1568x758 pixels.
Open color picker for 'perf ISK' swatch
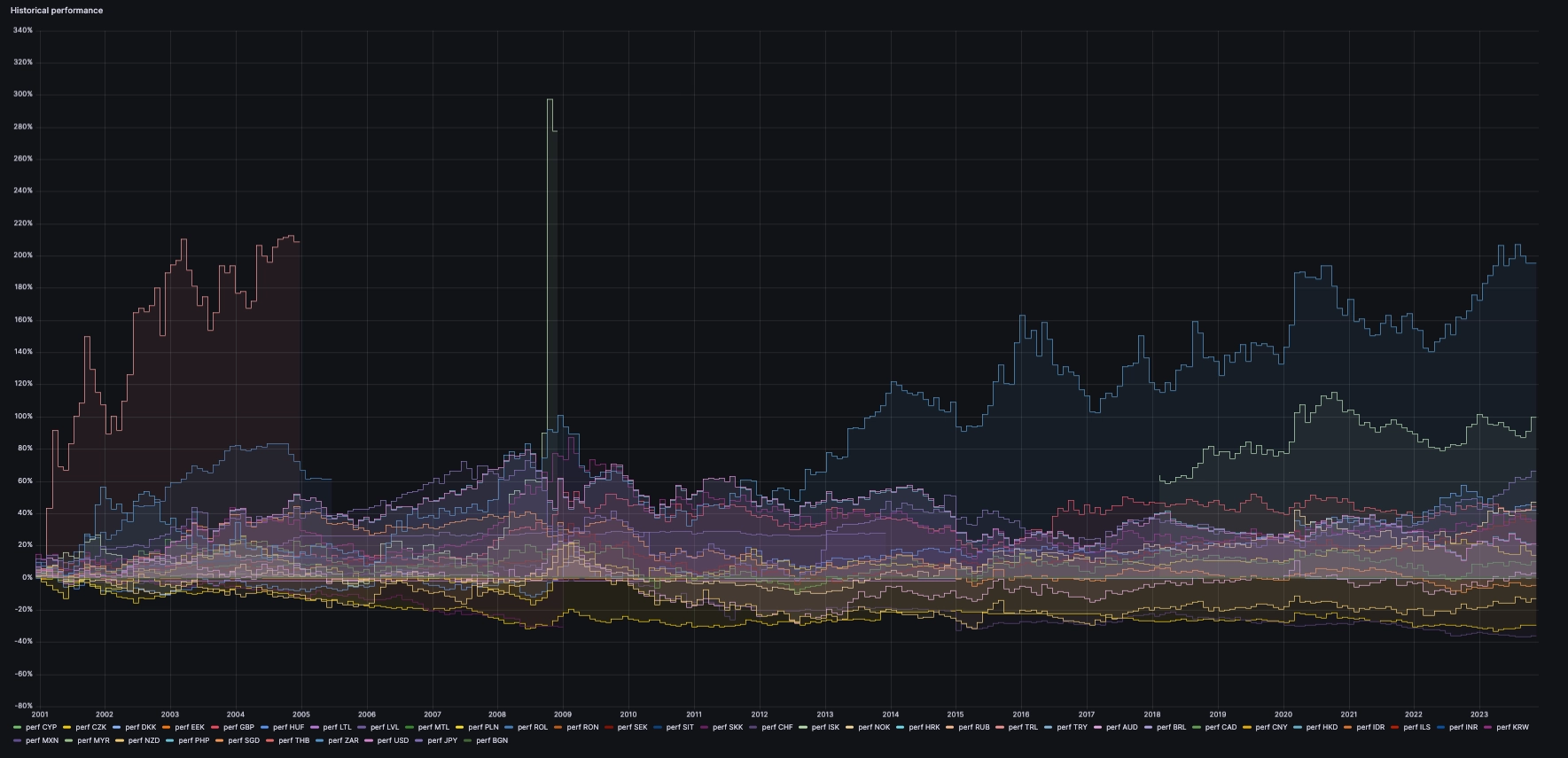[x=803, y=727]
